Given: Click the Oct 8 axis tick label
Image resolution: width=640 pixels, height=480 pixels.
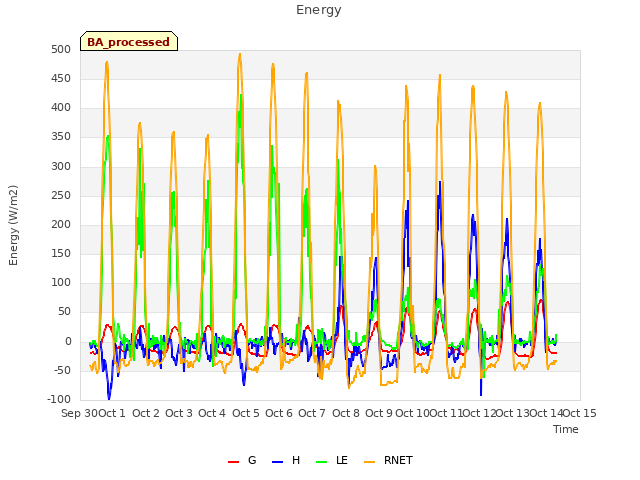Looking at the screenshot, I should pos(346,413).
